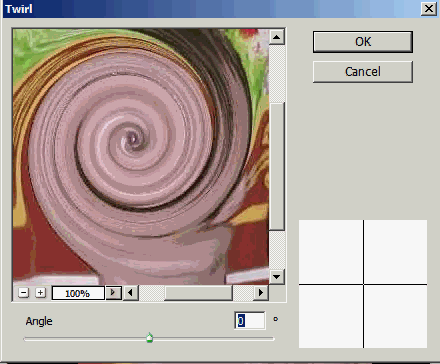Click the Angle slider handle
Viewport: 440px width, 364px height.
click(x=150, y=338)
